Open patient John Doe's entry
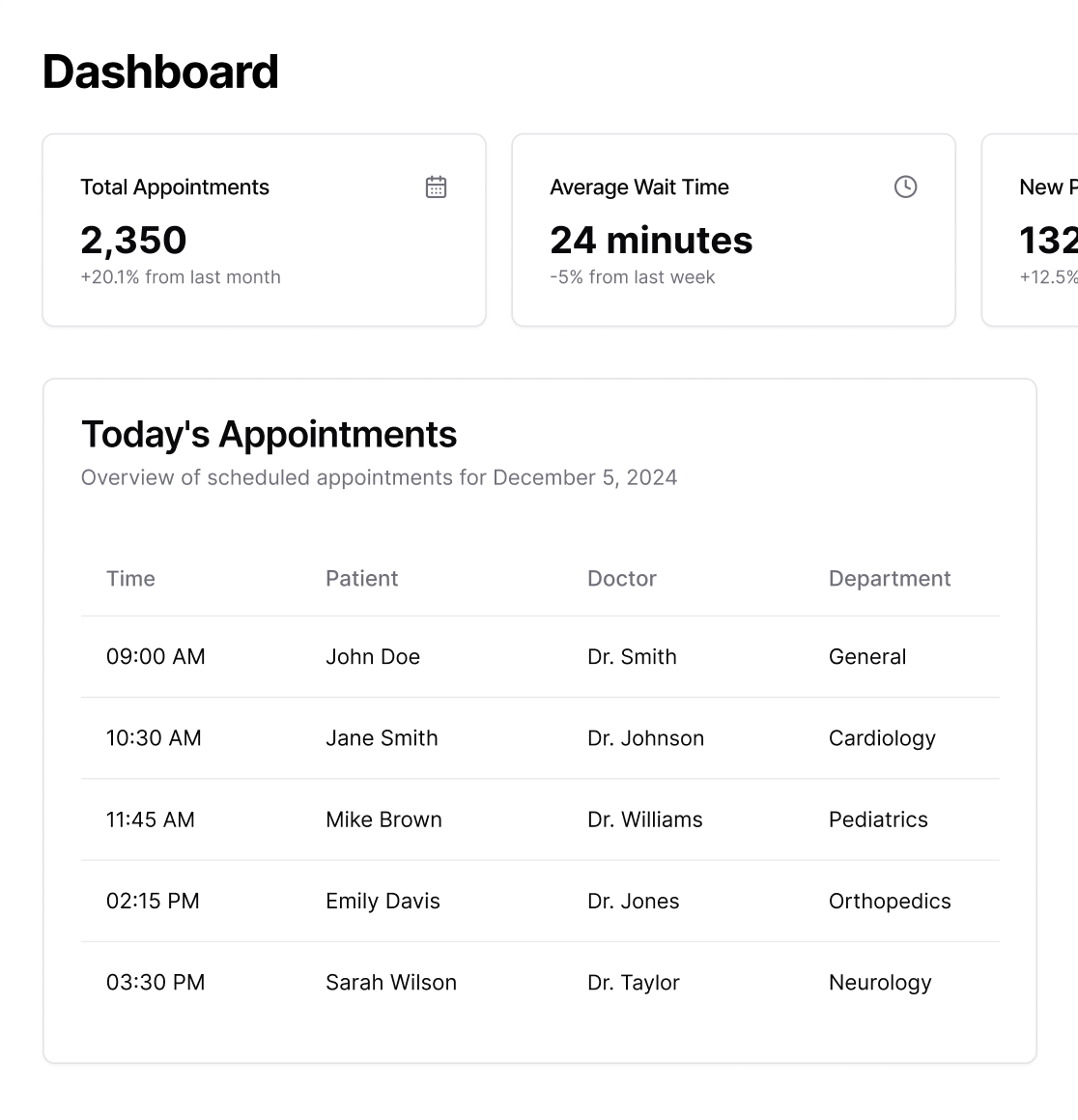Viewport: 1078px width, 1120px height. pos(373,657)
